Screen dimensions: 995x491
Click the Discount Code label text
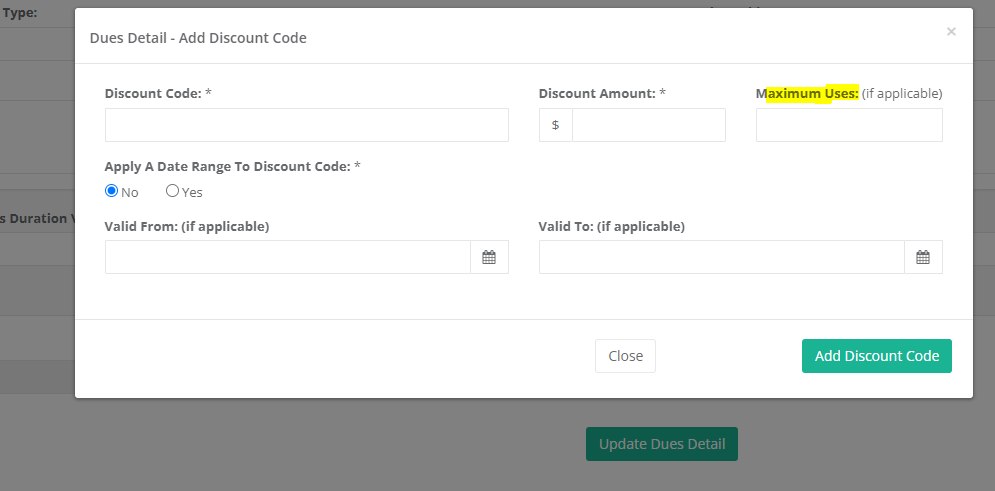tap(157, 93)
